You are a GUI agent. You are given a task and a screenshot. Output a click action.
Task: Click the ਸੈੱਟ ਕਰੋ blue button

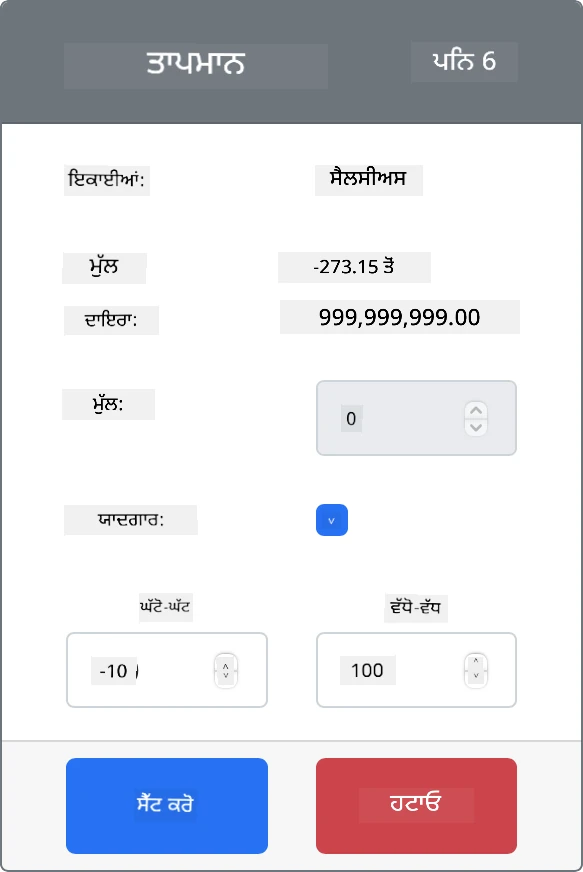(167, 805)
